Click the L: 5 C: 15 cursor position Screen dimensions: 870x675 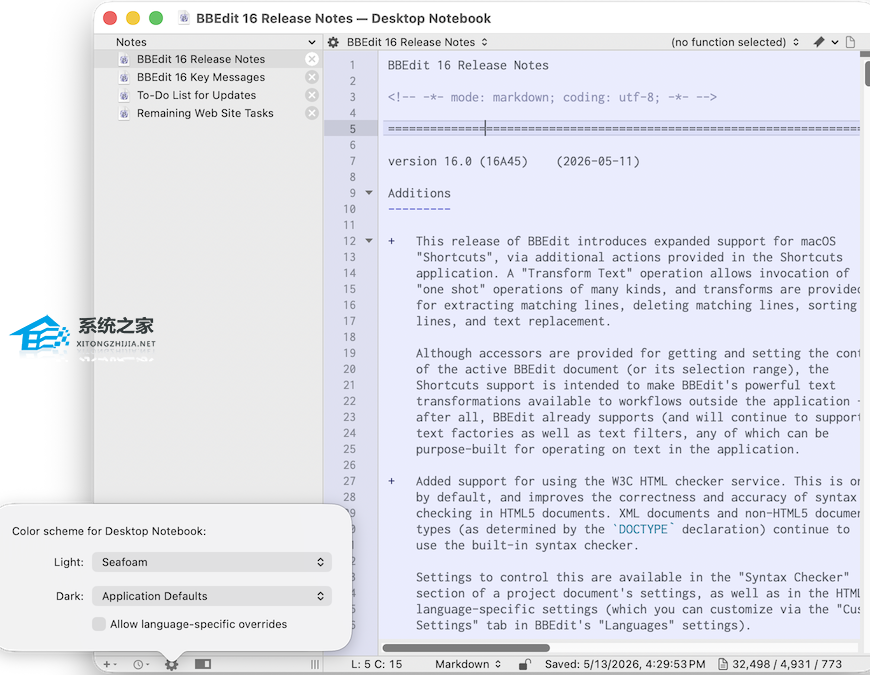coord(376,664)
